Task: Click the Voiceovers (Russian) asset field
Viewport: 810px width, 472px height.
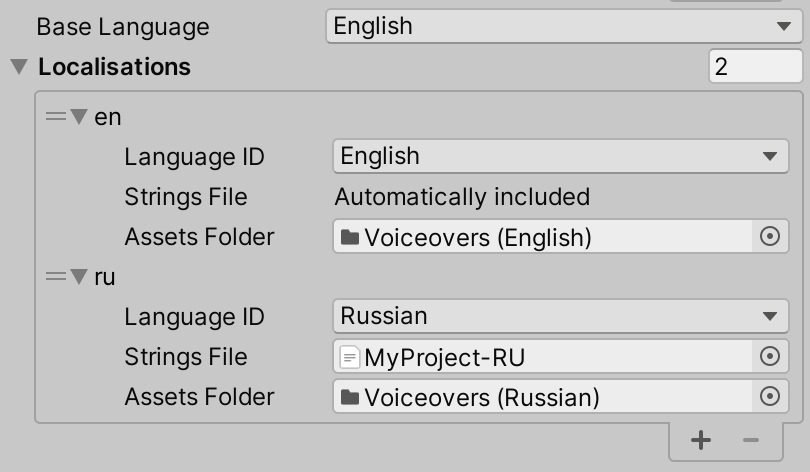Action: (540, 397)
